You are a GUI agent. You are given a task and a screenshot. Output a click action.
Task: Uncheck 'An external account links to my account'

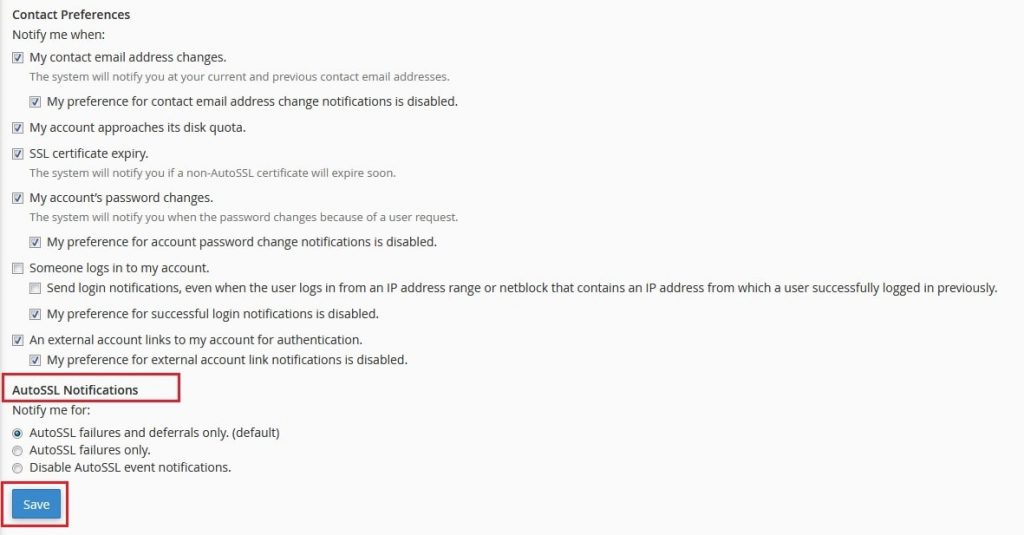[18, 340]
